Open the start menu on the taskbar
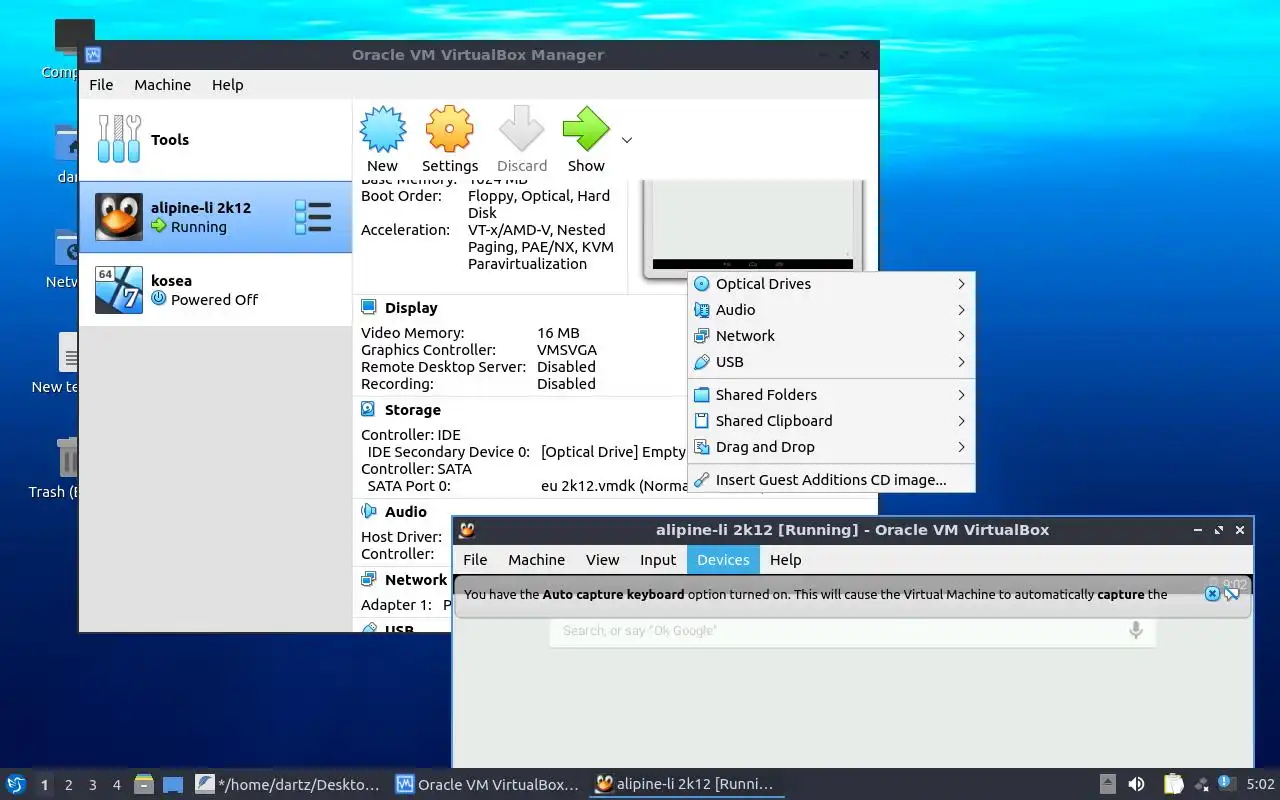Viewport: 1280px width, 800px height. (x=15, y=784)
